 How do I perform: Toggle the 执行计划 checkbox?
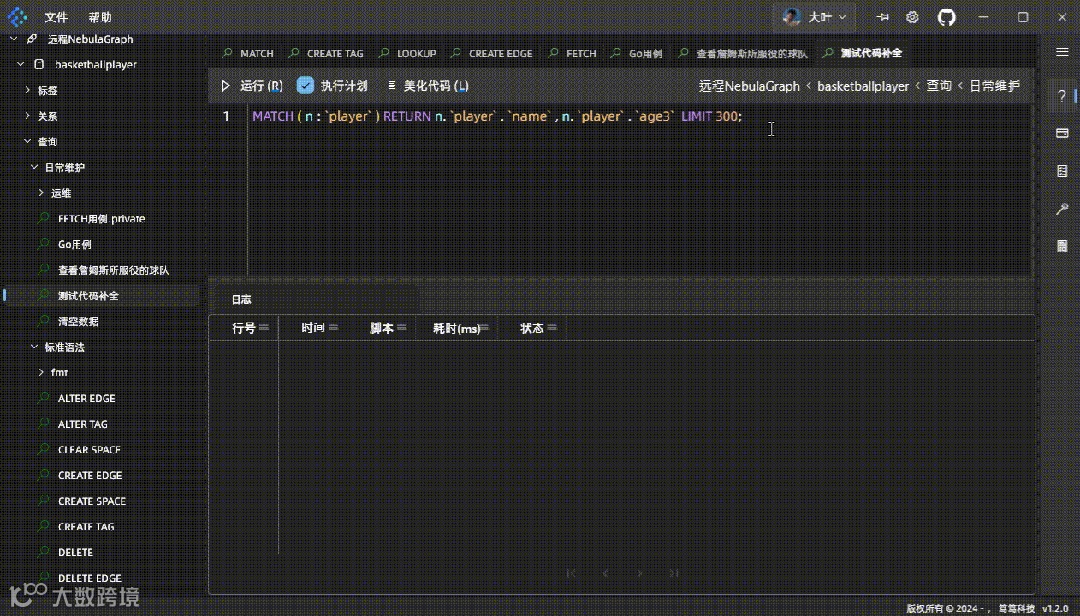tap(306, 86)
